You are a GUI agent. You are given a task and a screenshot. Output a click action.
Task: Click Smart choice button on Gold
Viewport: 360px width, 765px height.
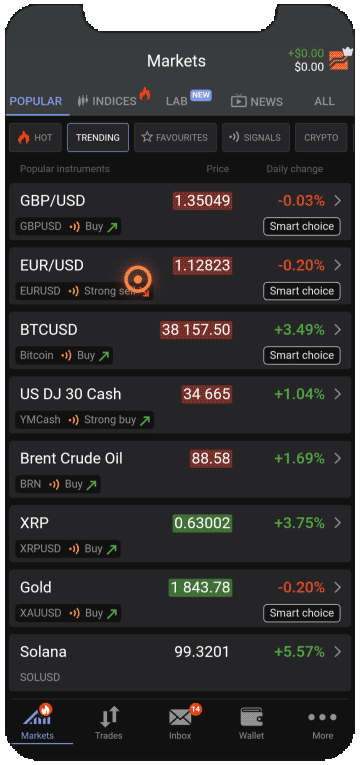coord(302,613)
